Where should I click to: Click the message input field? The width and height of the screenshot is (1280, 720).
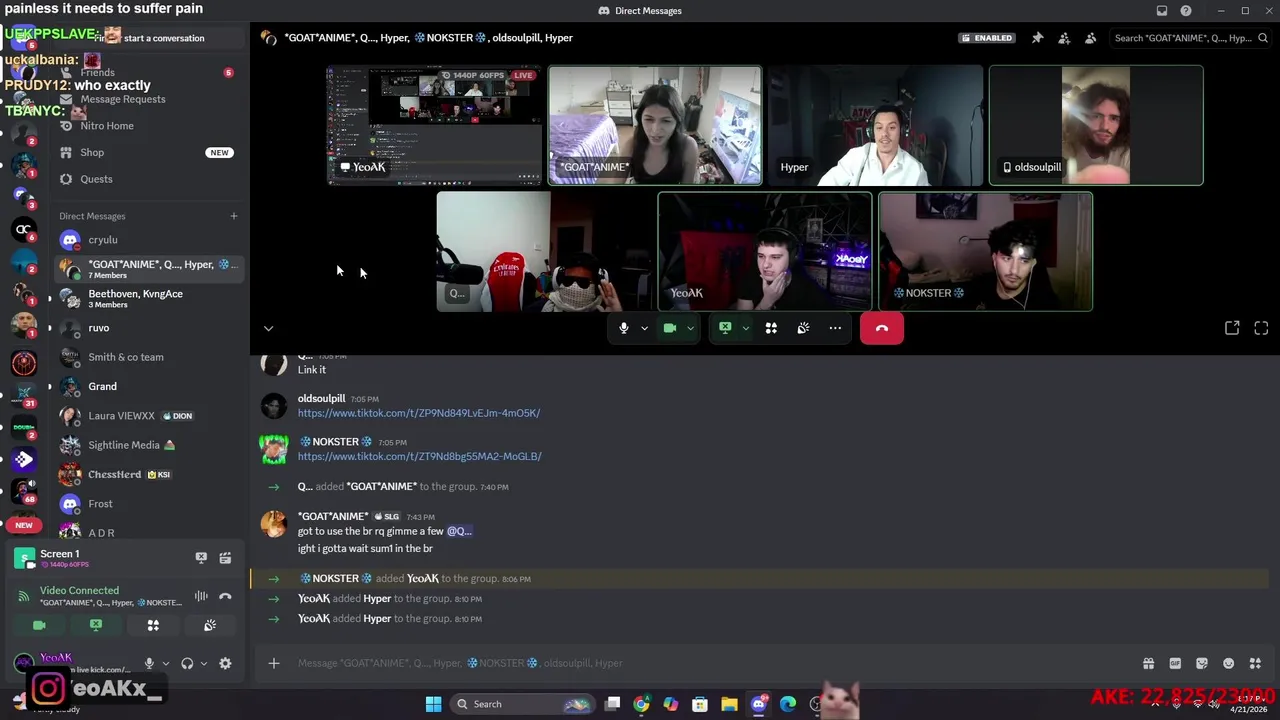pos(710,663)
